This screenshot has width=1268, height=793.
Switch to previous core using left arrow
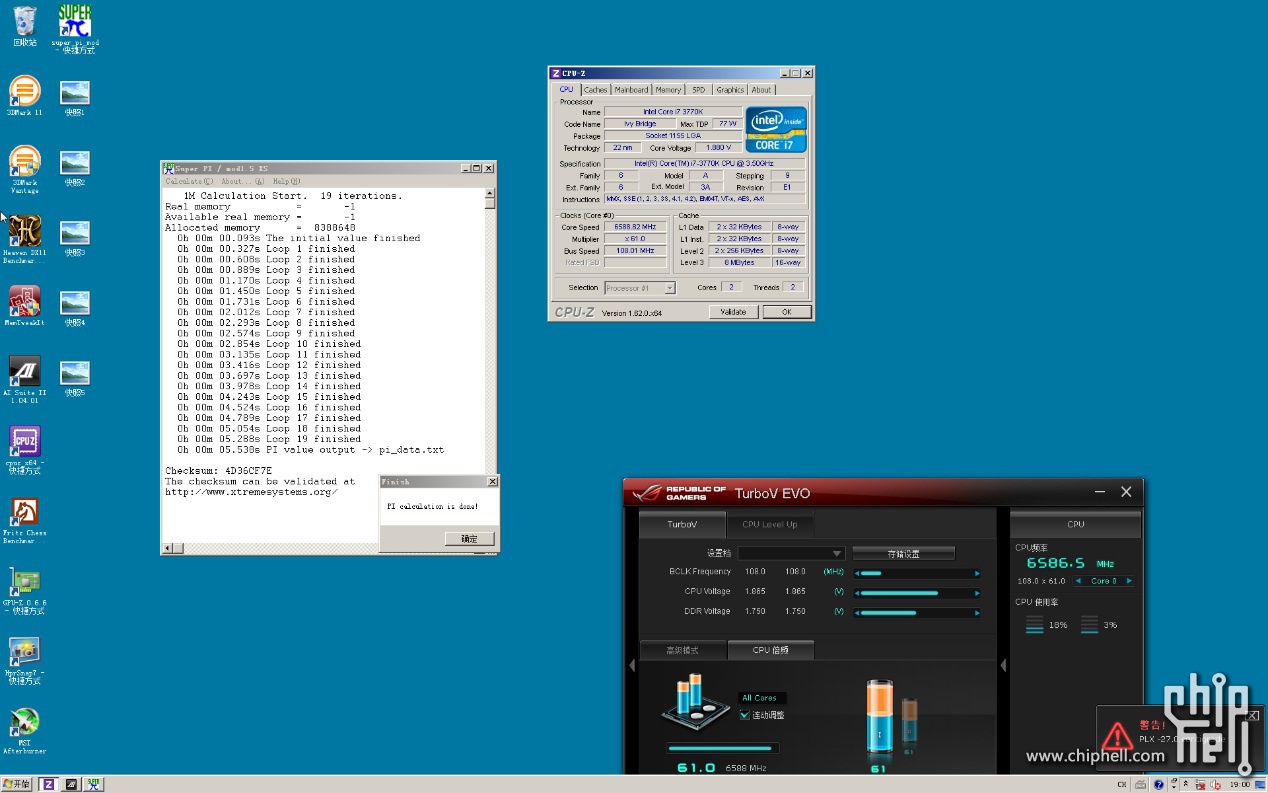tap(1078, 581)
